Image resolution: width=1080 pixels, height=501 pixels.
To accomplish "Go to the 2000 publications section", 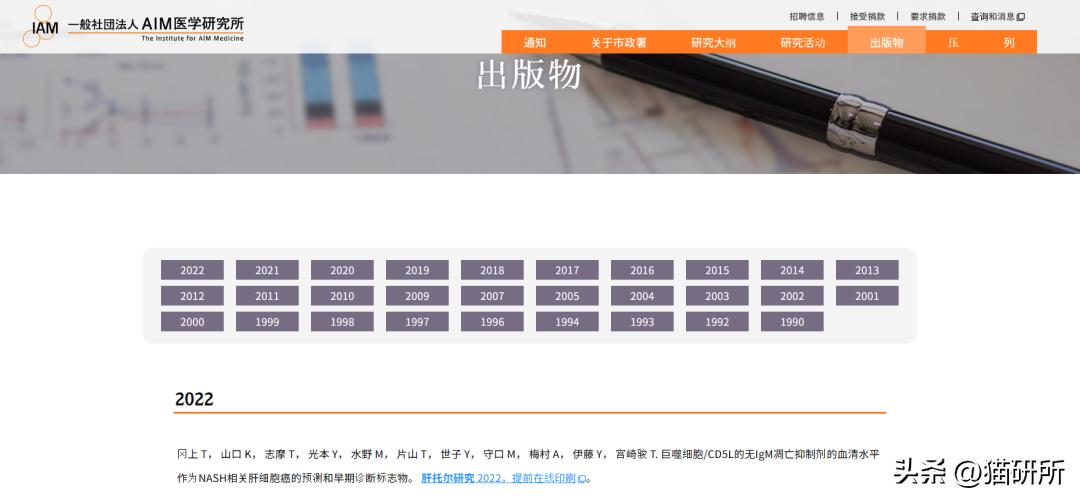I will [192, 322].
